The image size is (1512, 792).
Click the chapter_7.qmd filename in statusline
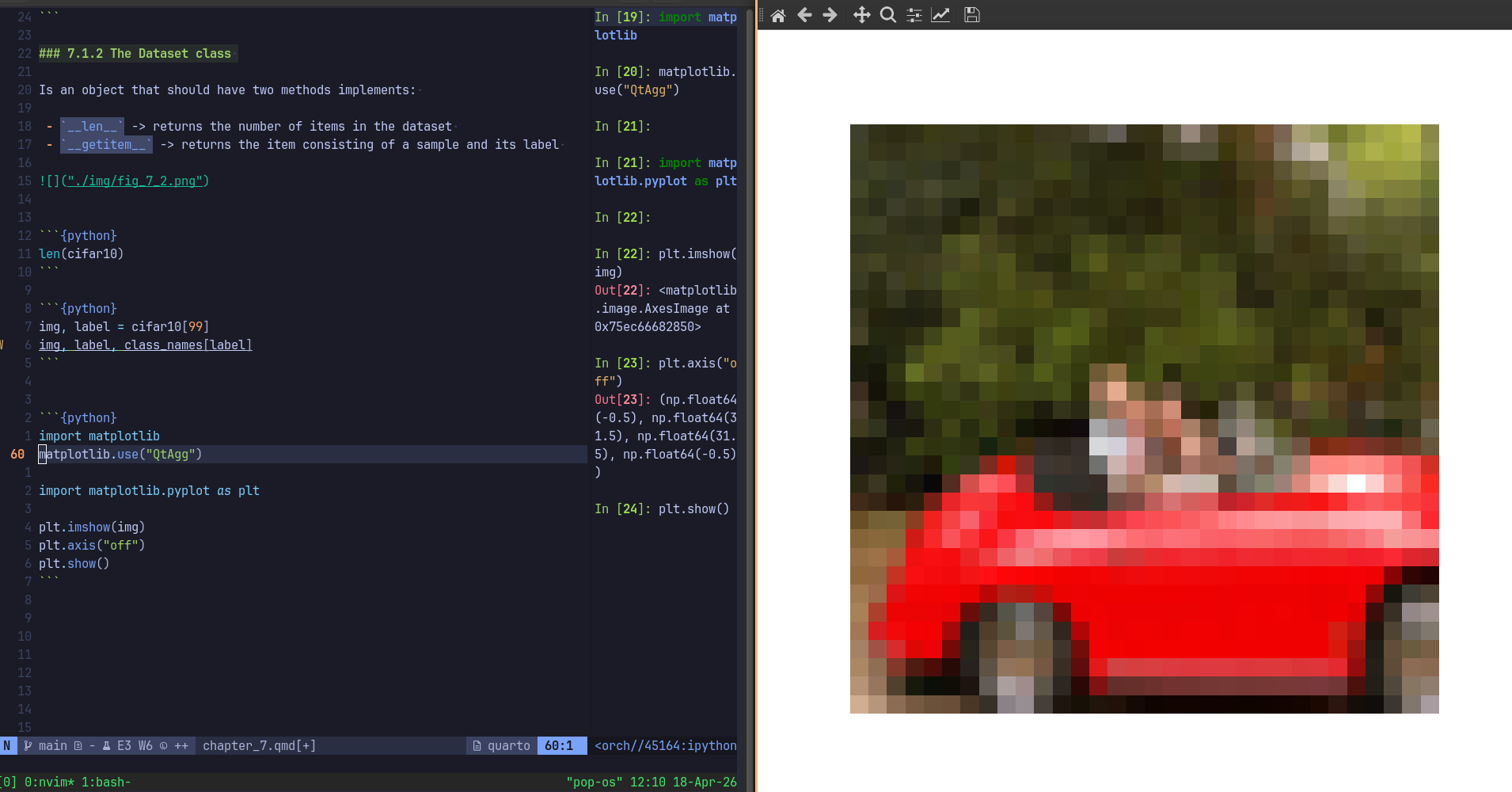pos(258,745)
